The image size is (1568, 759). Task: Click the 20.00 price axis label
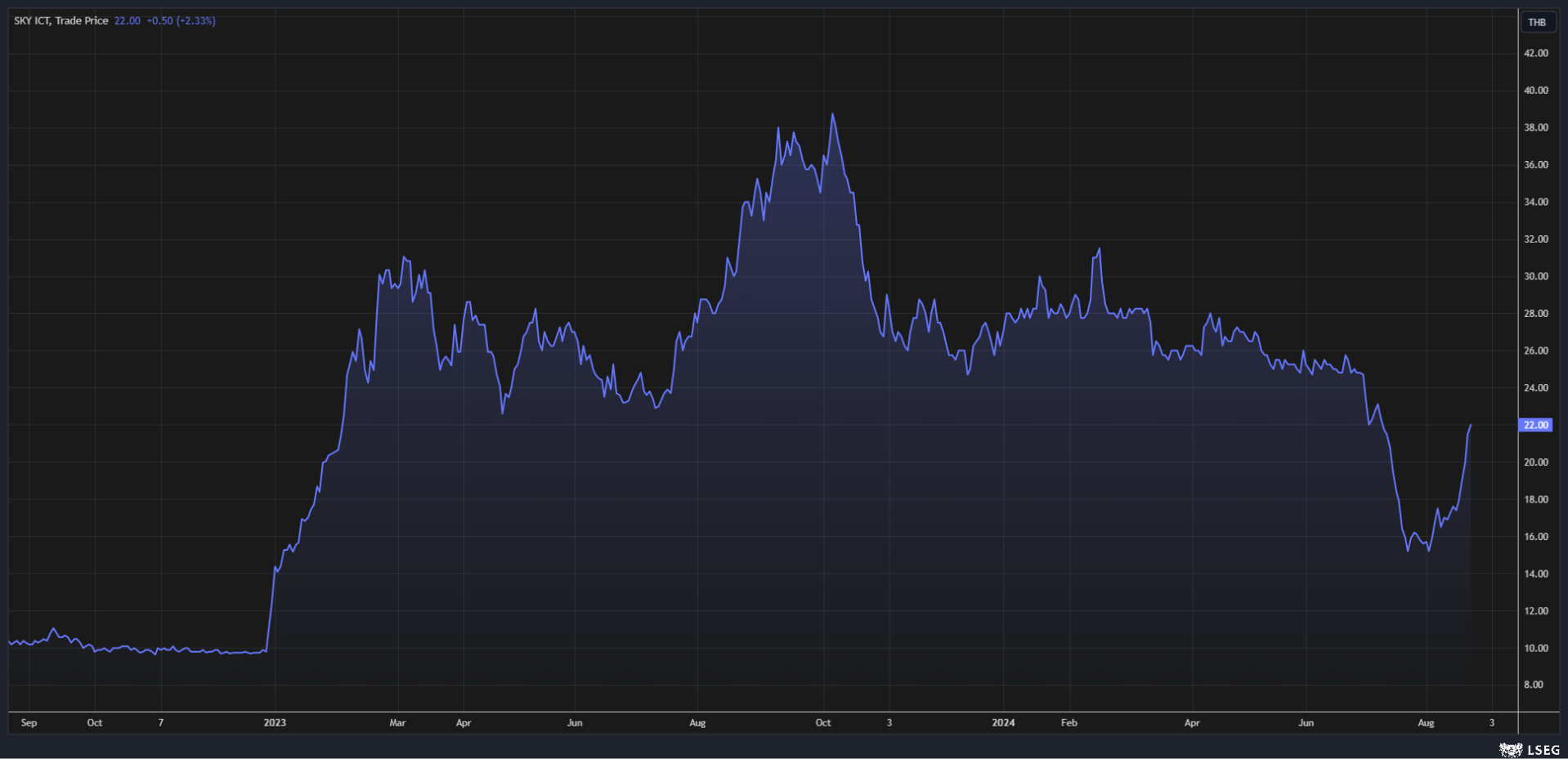[x=1536, y=462]
